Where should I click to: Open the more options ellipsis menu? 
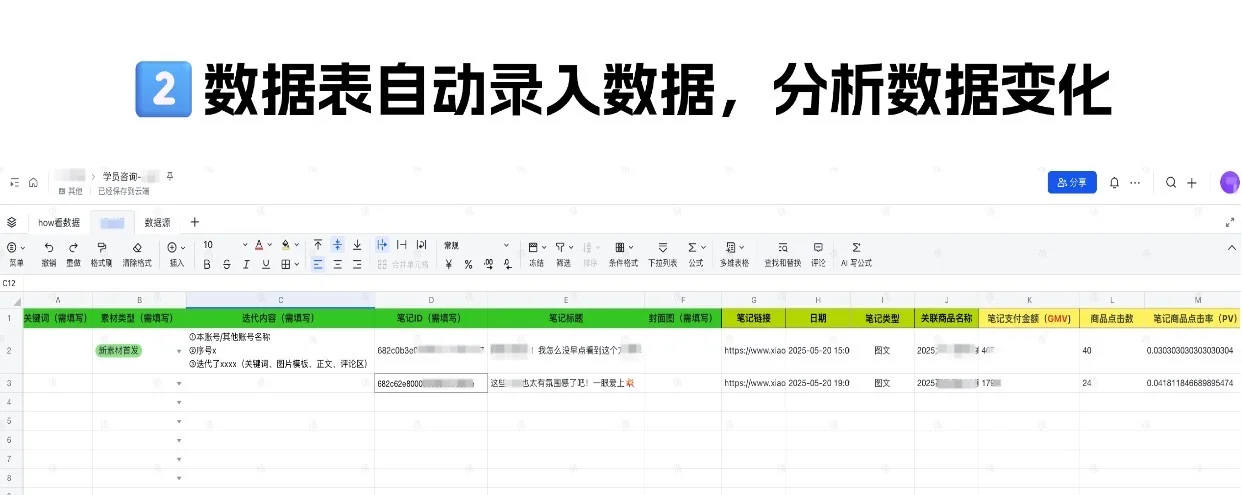pos(1135,183)
